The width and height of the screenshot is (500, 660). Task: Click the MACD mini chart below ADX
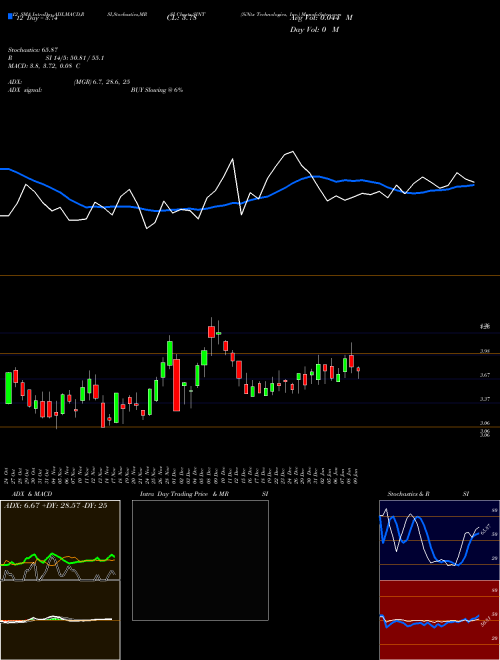click(60, 620)
